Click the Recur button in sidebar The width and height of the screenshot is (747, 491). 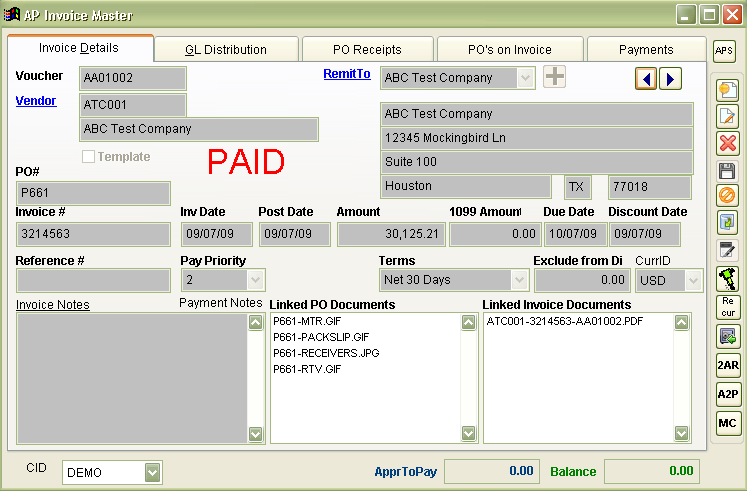[x=728, y=307]
